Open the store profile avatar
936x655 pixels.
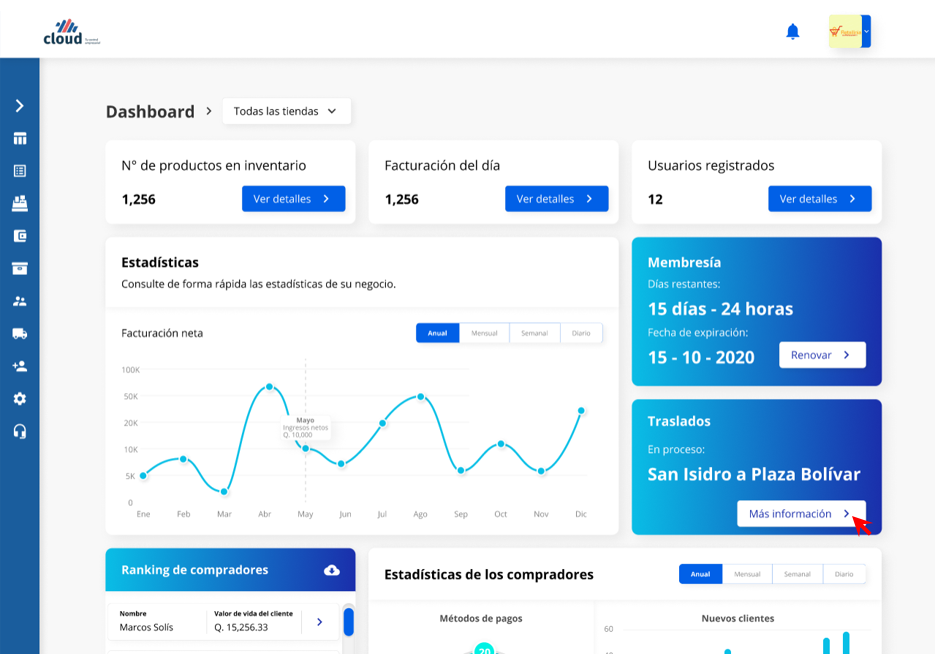(845, 31)
